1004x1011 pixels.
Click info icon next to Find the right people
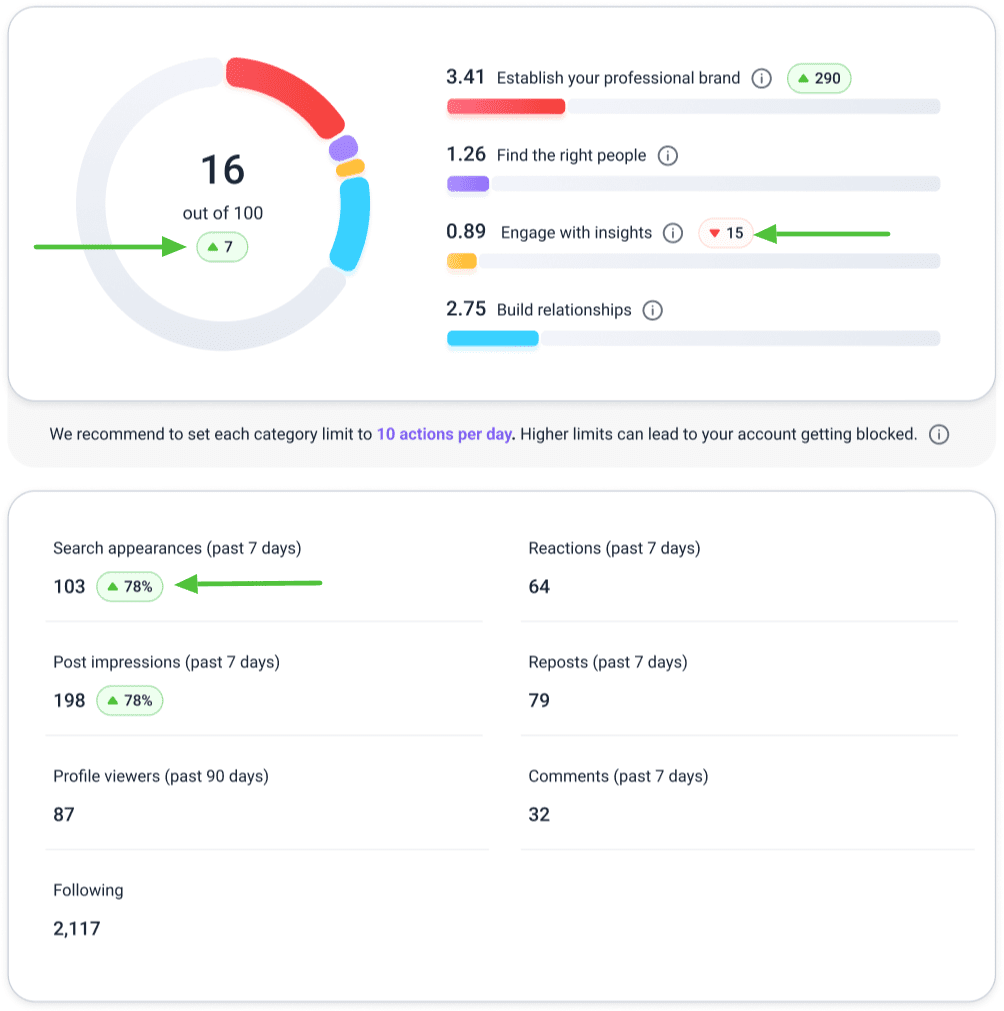(668, 156)
